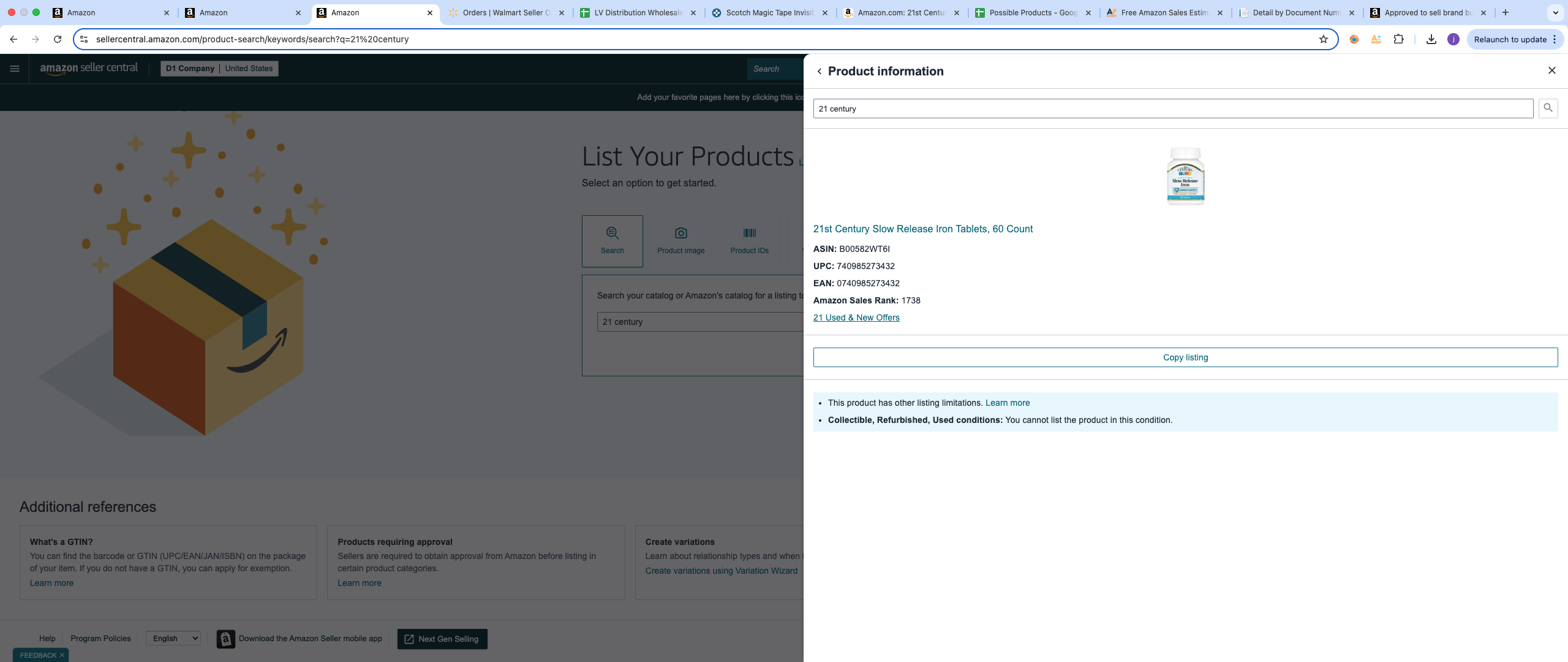The image size is (1568, 662).
Task: Select the EAN value 0740985273432
Action: [x=868, y=283]
